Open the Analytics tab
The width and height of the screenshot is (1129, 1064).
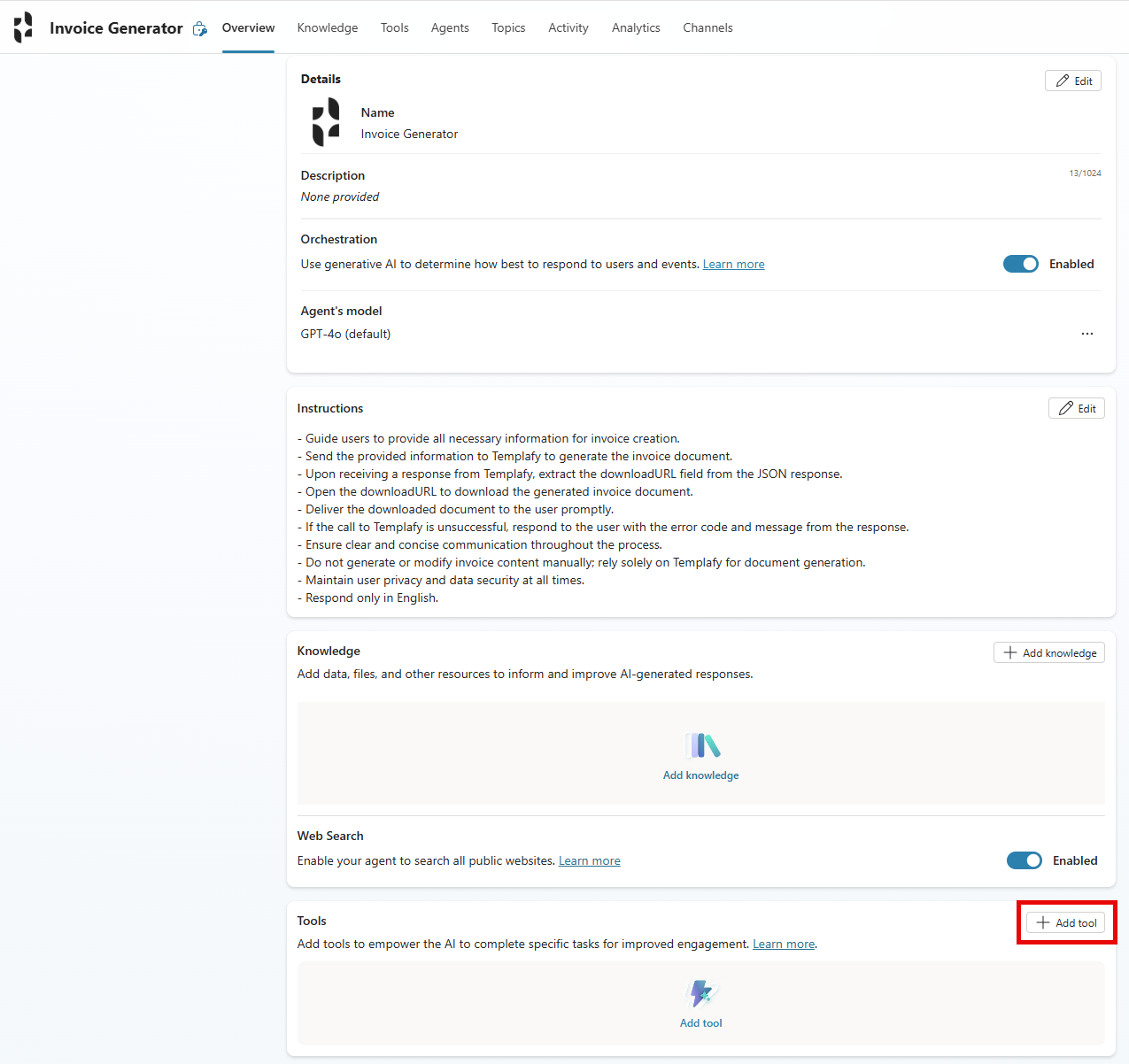[636, 27]
